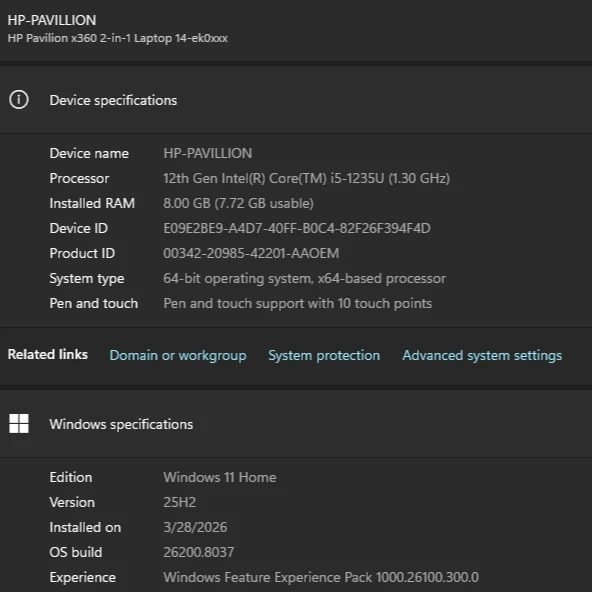Image resolution: width=592 pixels, height=592 pixels.
Task: Expand the Windows specifications section header
Action: click(x=296, y=424)
